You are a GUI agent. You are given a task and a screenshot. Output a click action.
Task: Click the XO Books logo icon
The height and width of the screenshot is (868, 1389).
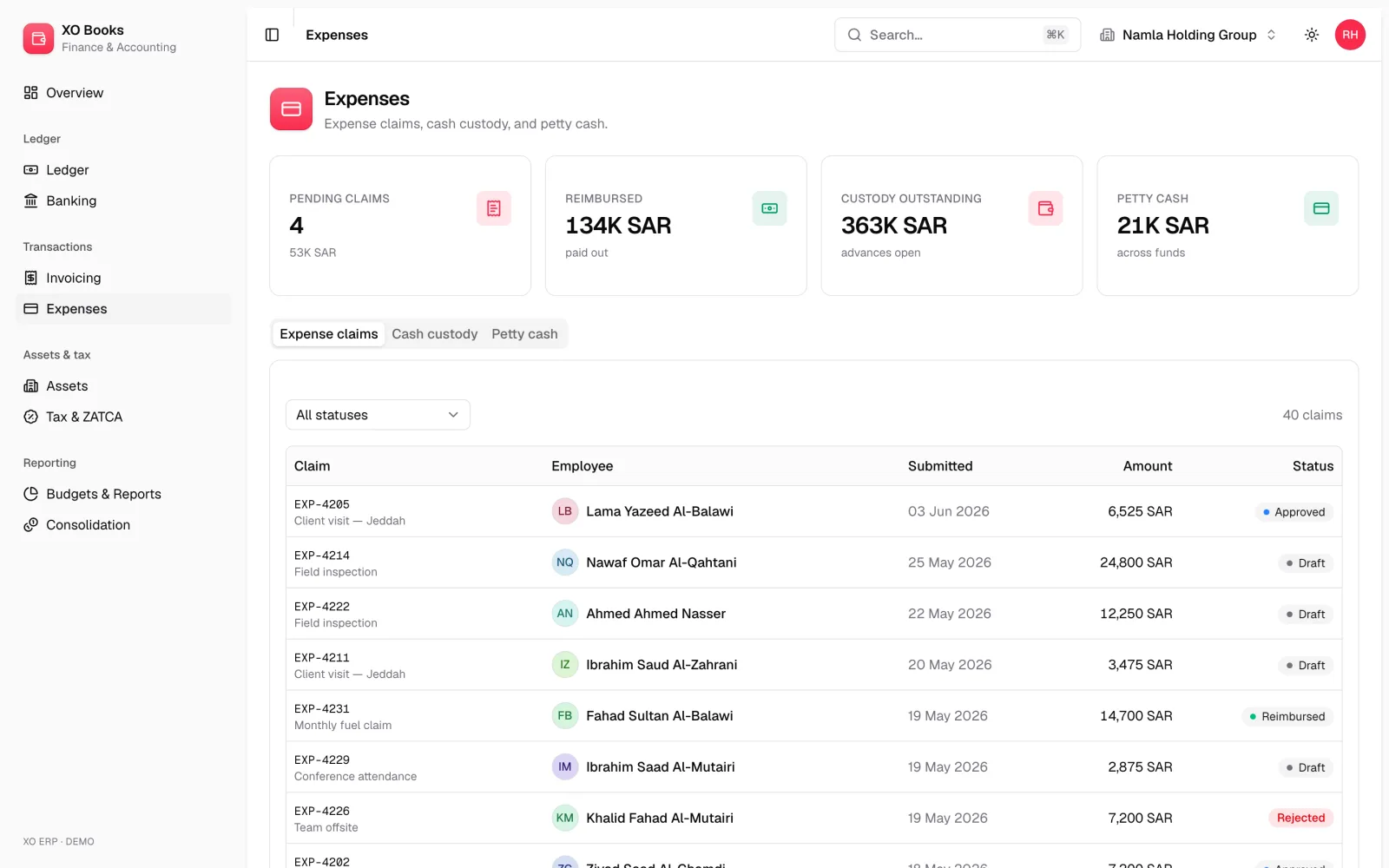[38, 38]
